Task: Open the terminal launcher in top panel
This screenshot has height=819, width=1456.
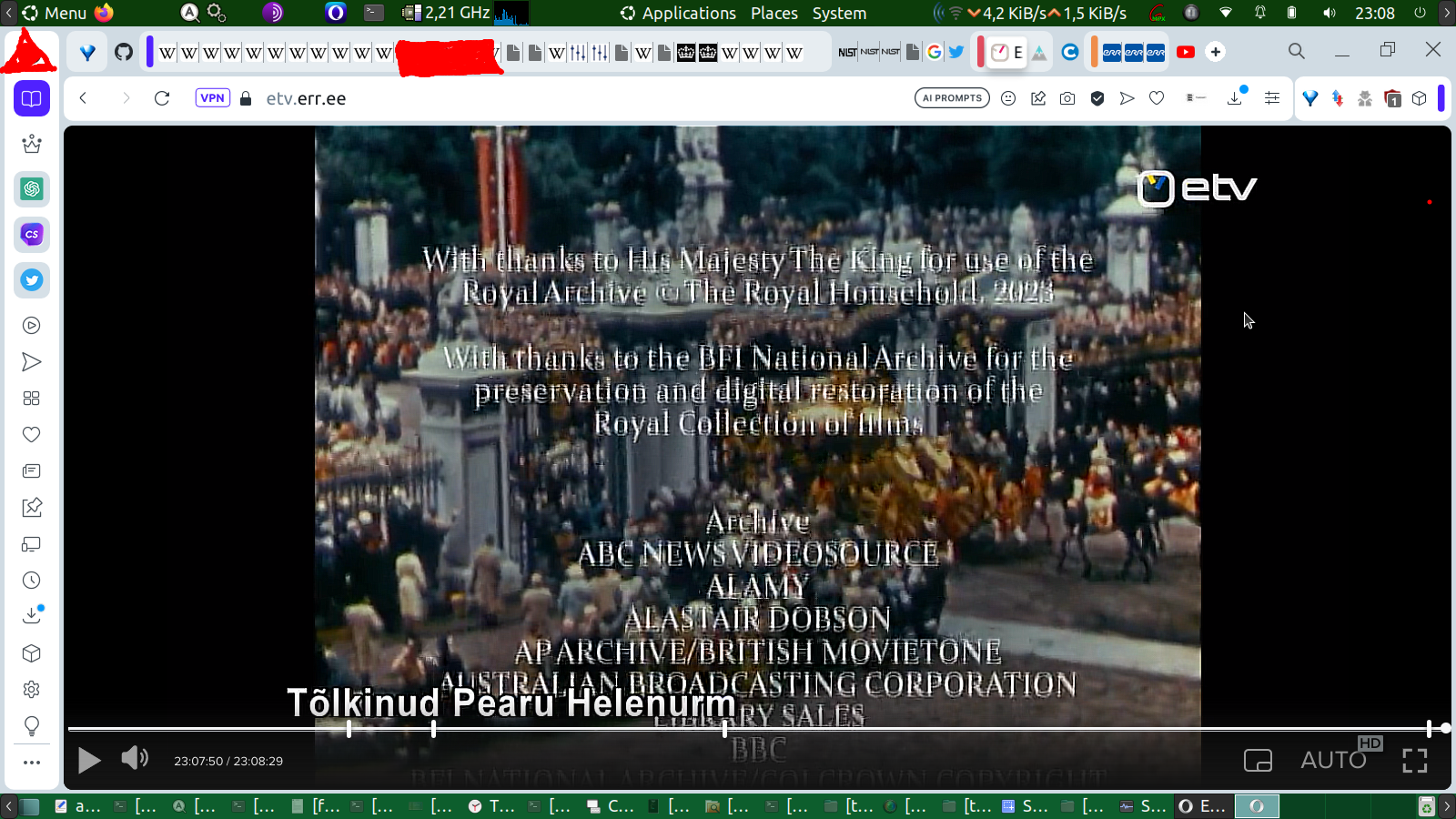Action: click(x=374, y=13)
